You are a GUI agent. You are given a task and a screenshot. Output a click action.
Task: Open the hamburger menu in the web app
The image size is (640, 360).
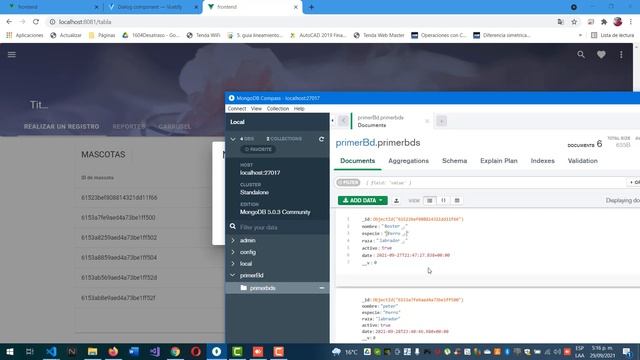(x=11, y=54)
